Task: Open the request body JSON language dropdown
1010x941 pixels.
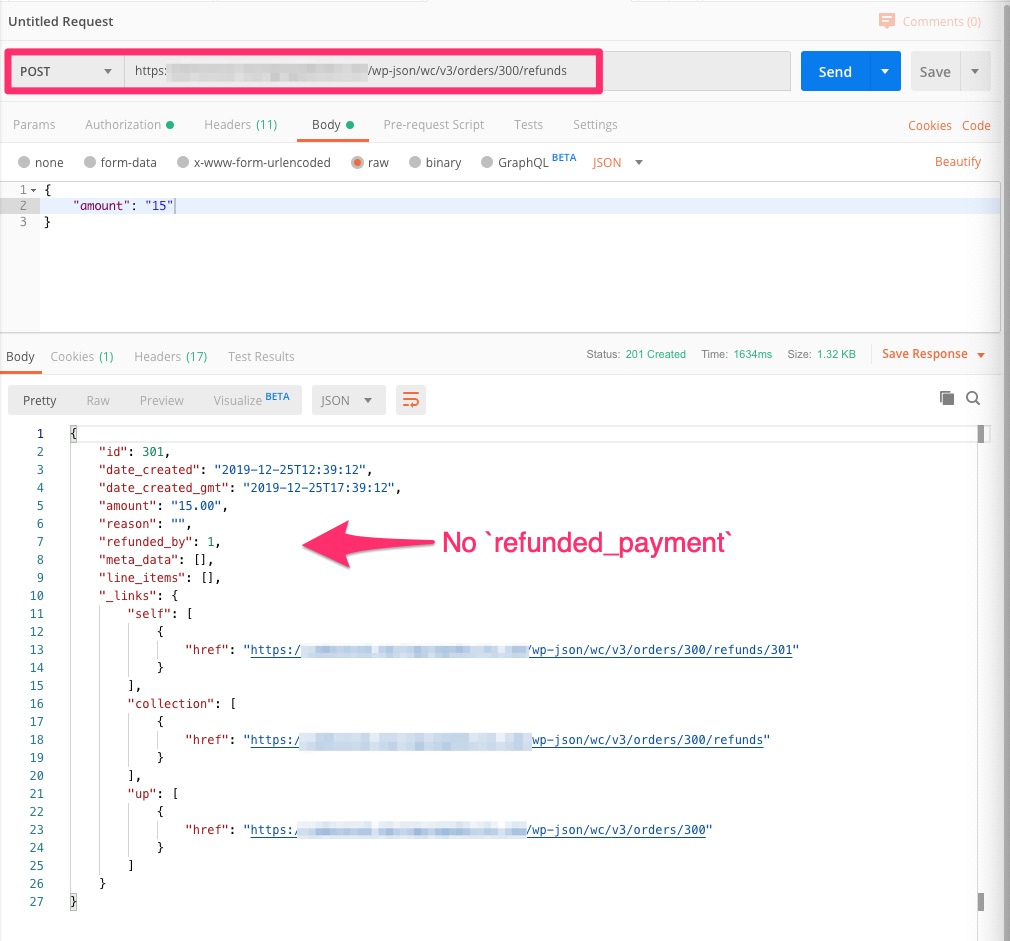Action: click(617, 161)
